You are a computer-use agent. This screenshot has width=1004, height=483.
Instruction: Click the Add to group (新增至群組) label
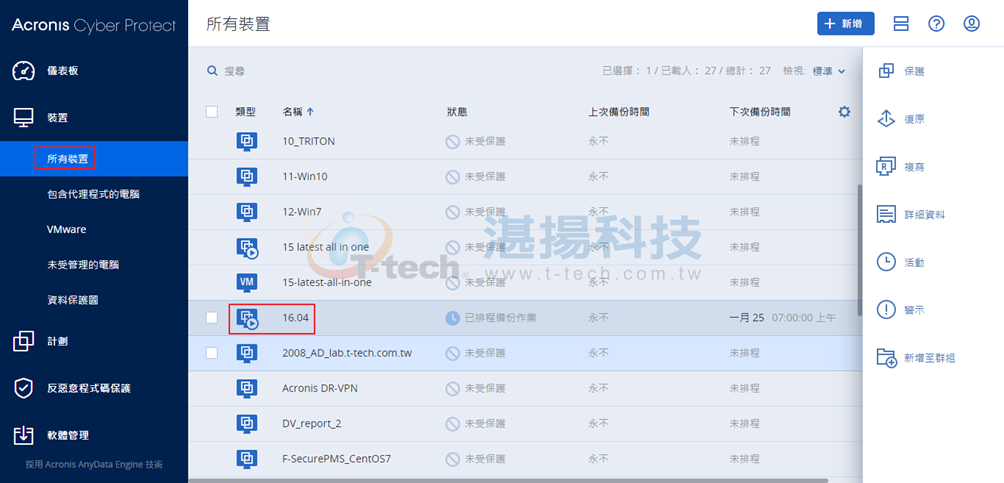pos(929,358)
